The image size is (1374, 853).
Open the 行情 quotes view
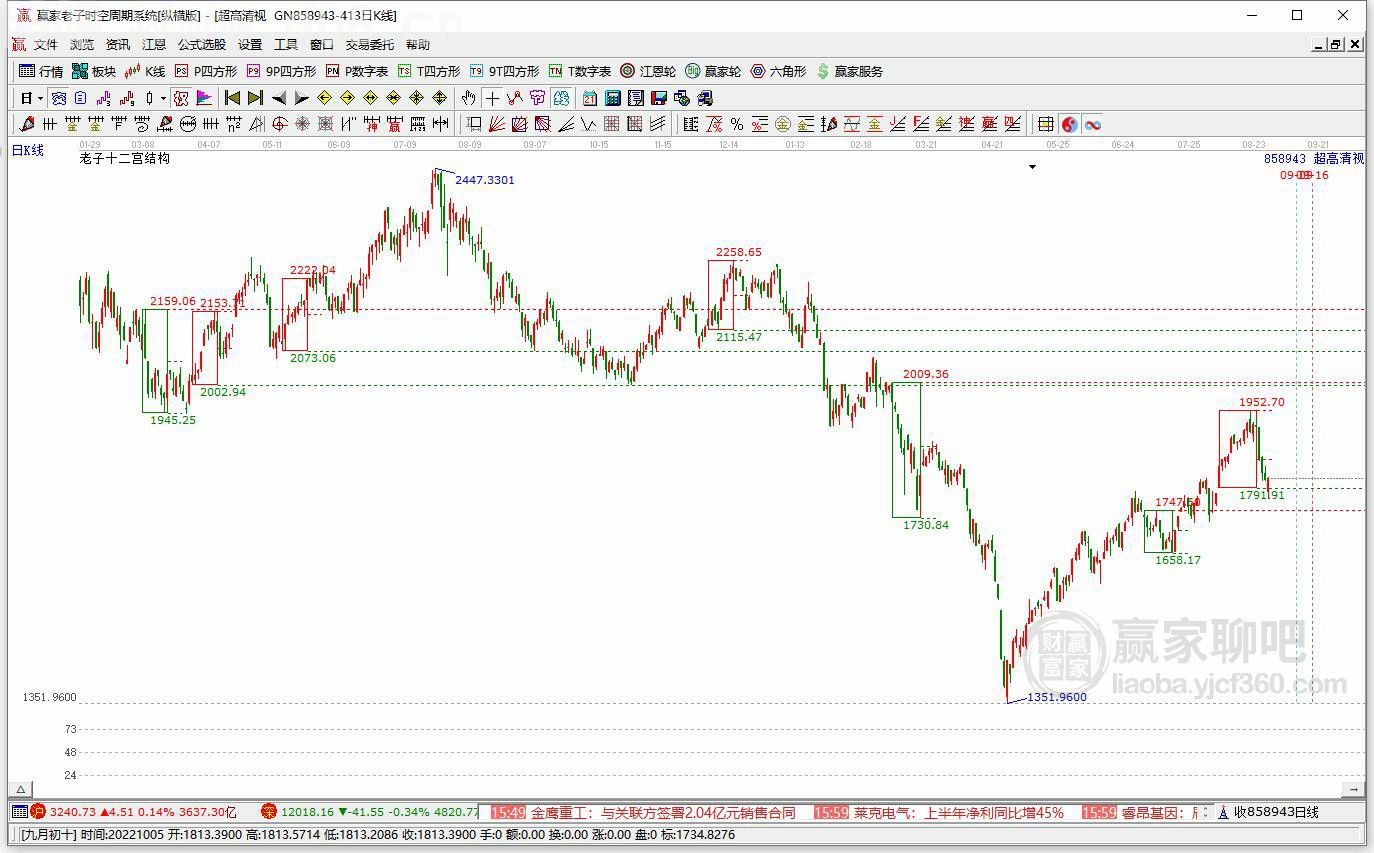41,71
